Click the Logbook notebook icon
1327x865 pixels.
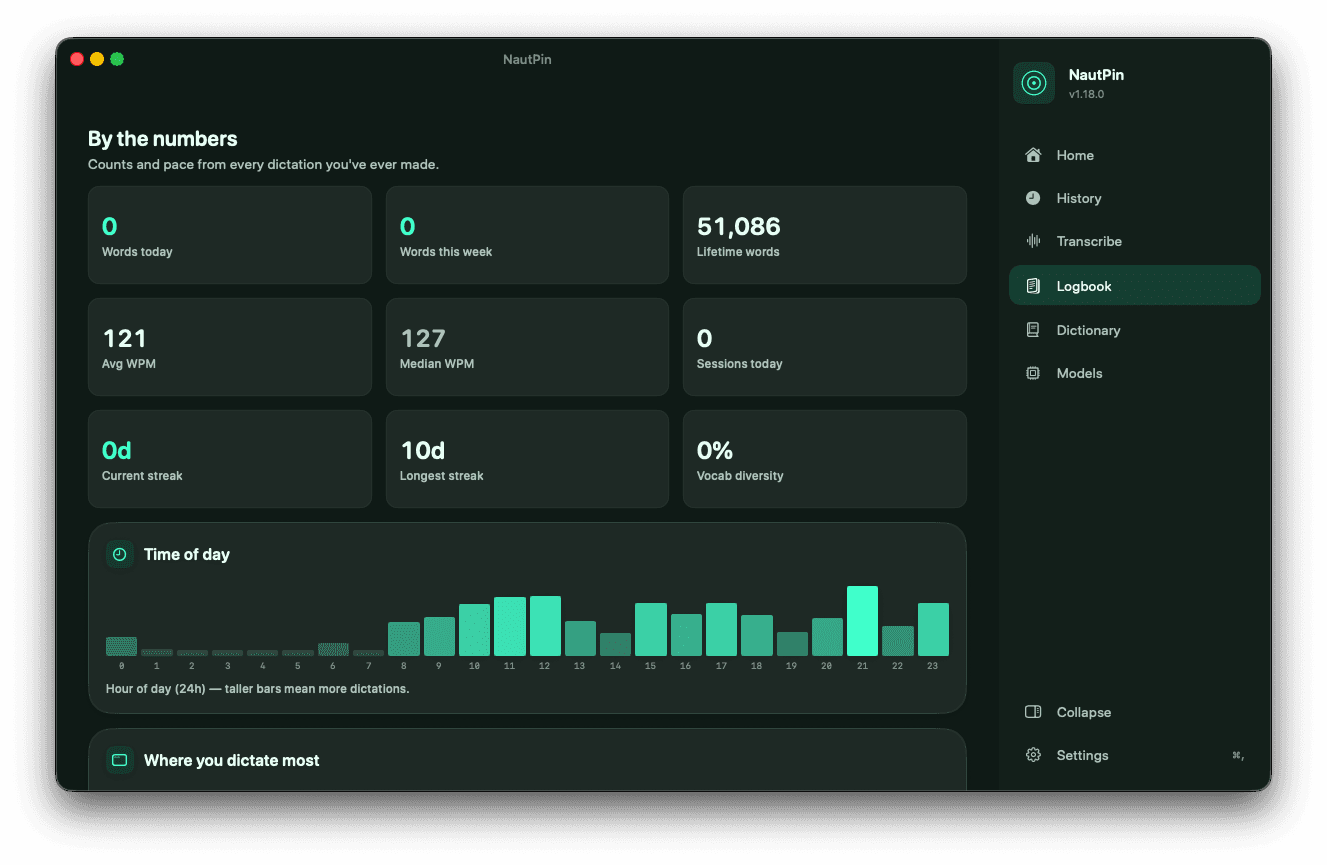(1033, 286)
